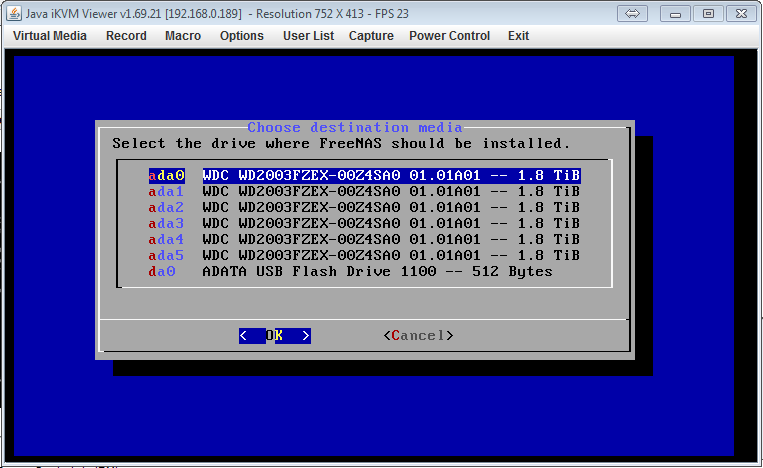This screenshot has height=468, width=763.
Task: Select the da0 ADATA USB Flash Drive
Action: click(x=351, y=271)
